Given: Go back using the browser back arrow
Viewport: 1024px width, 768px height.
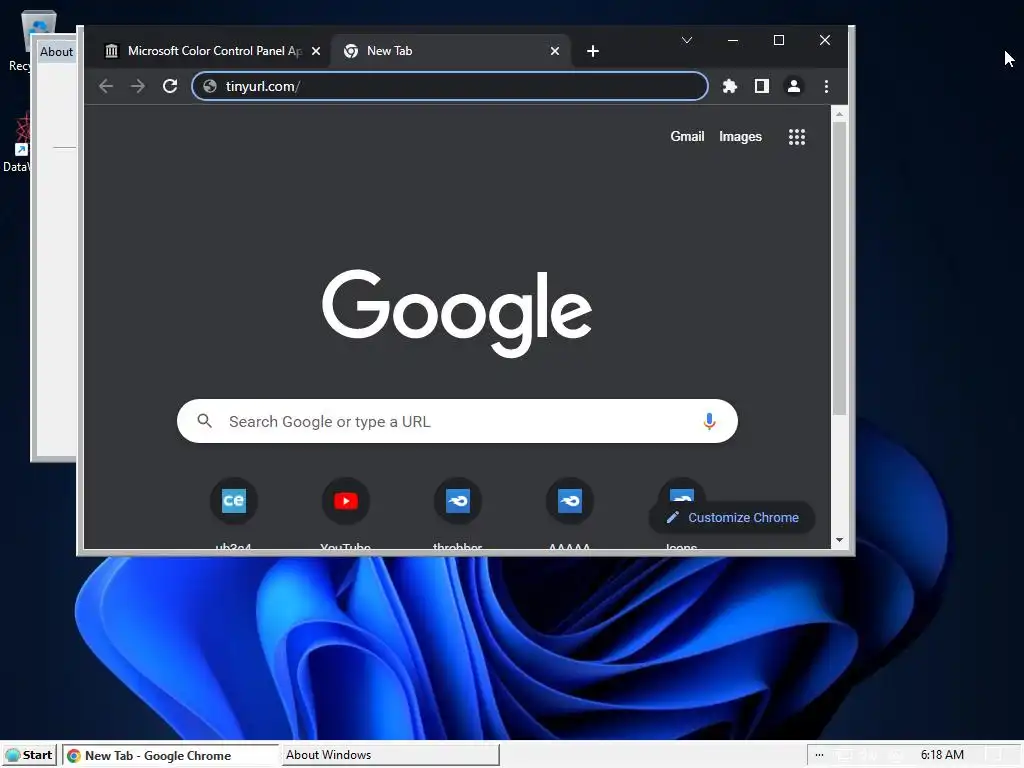Looking at the screenshot, I should point(106,86).
